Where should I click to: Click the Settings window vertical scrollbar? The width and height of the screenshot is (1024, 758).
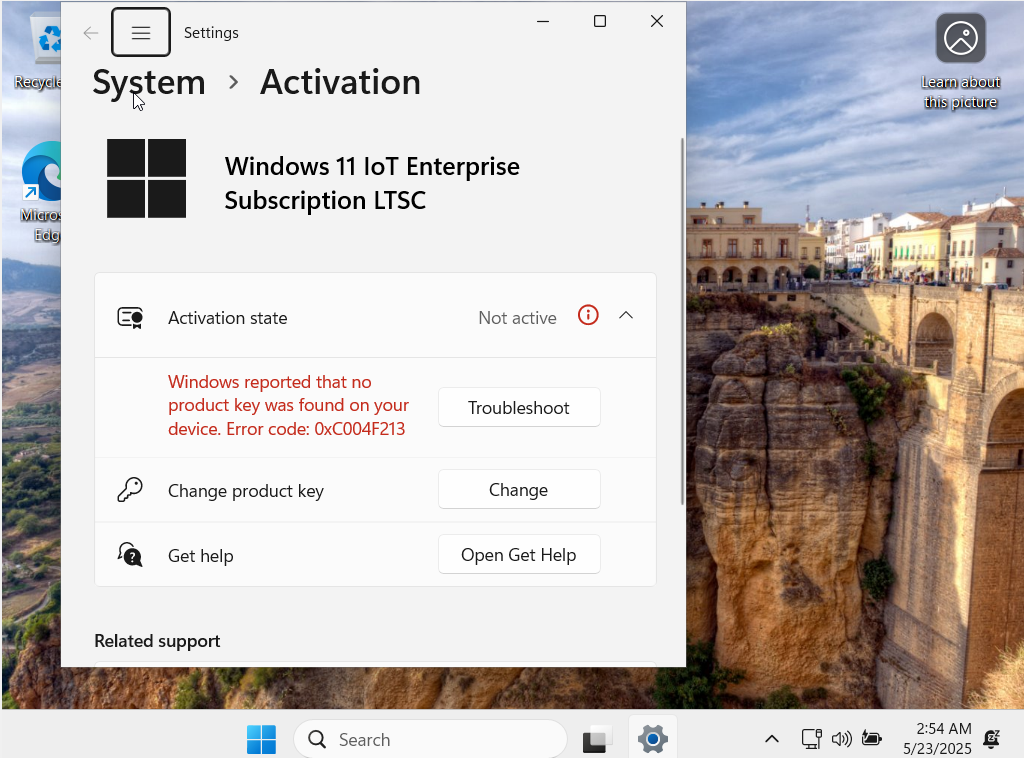[x=683, y=320]
